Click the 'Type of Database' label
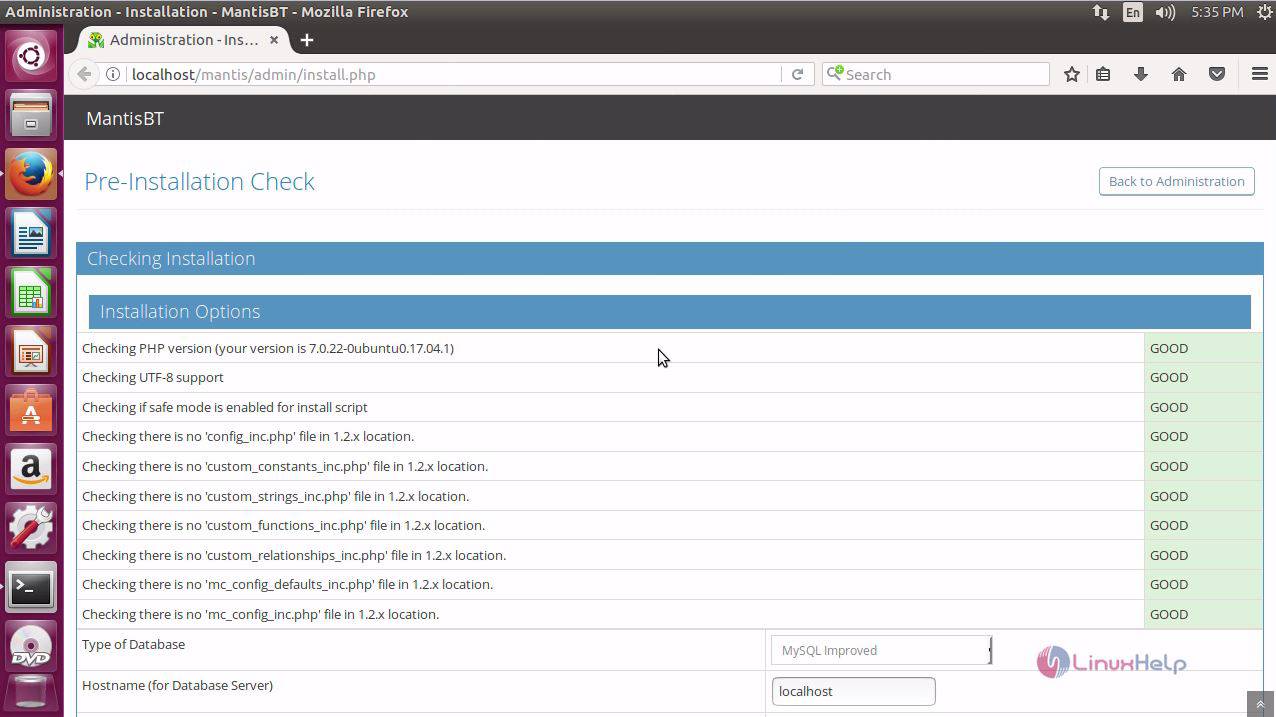The width and height of the screenshot is (1276, 717). click(134, 644)
